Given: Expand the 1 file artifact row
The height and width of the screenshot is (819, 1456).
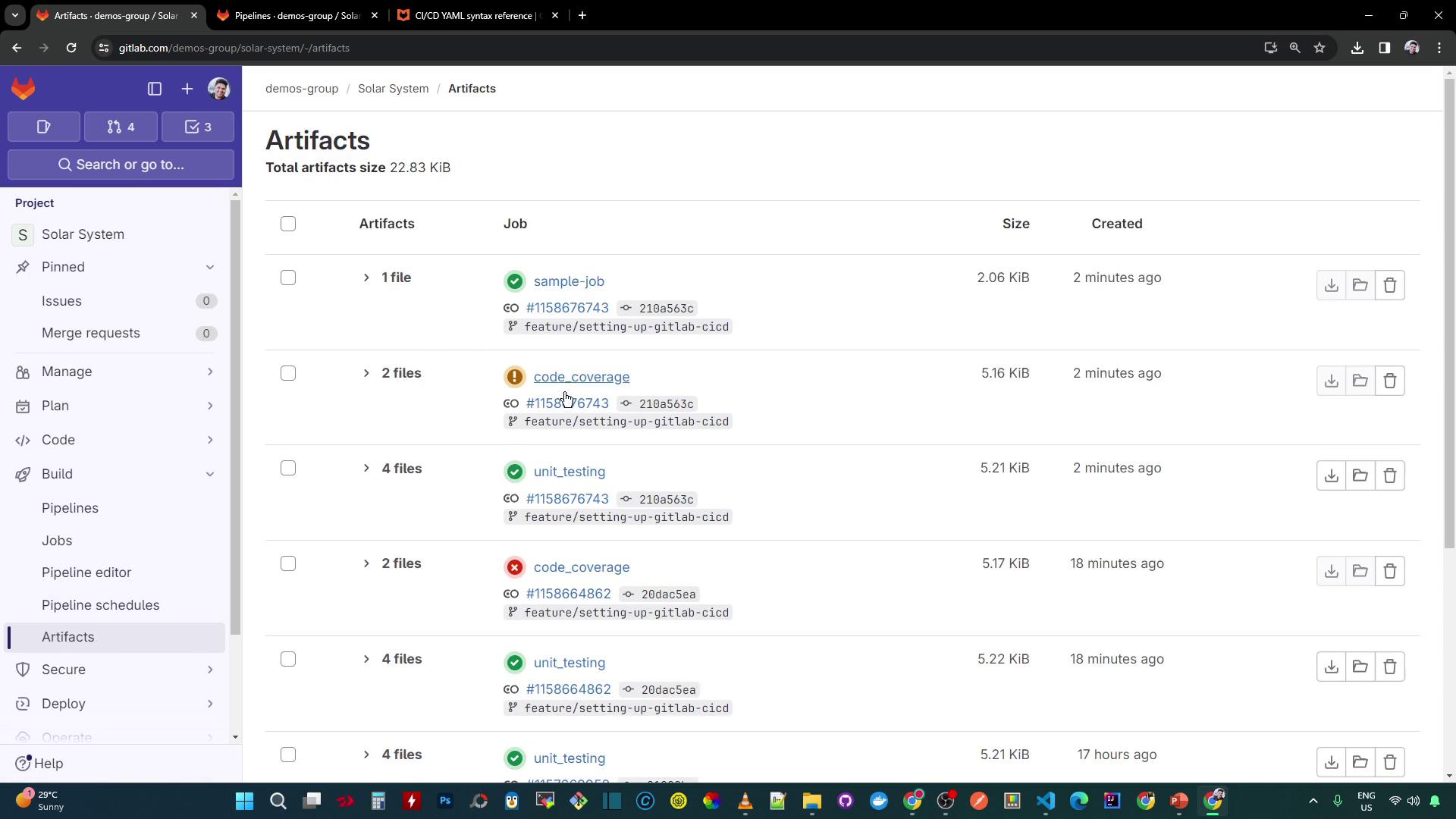Looking at the screenshot, I should click(366, 278).
